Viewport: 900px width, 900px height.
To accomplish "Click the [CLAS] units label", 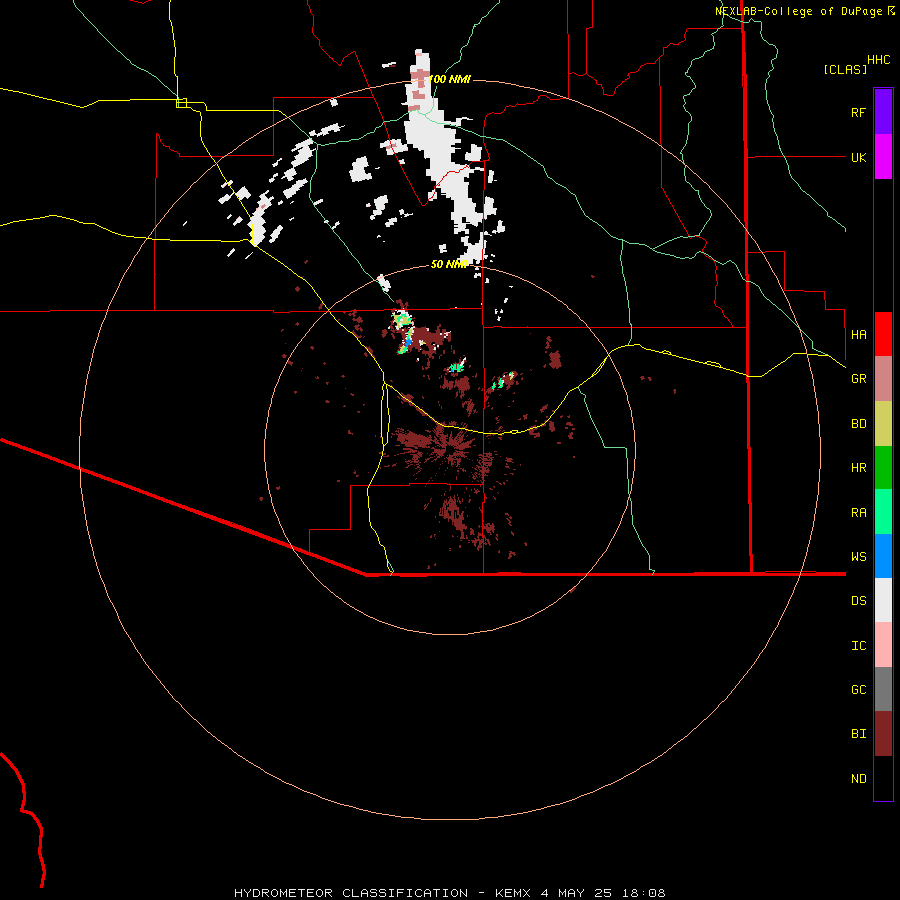I will tap(845, 69).
